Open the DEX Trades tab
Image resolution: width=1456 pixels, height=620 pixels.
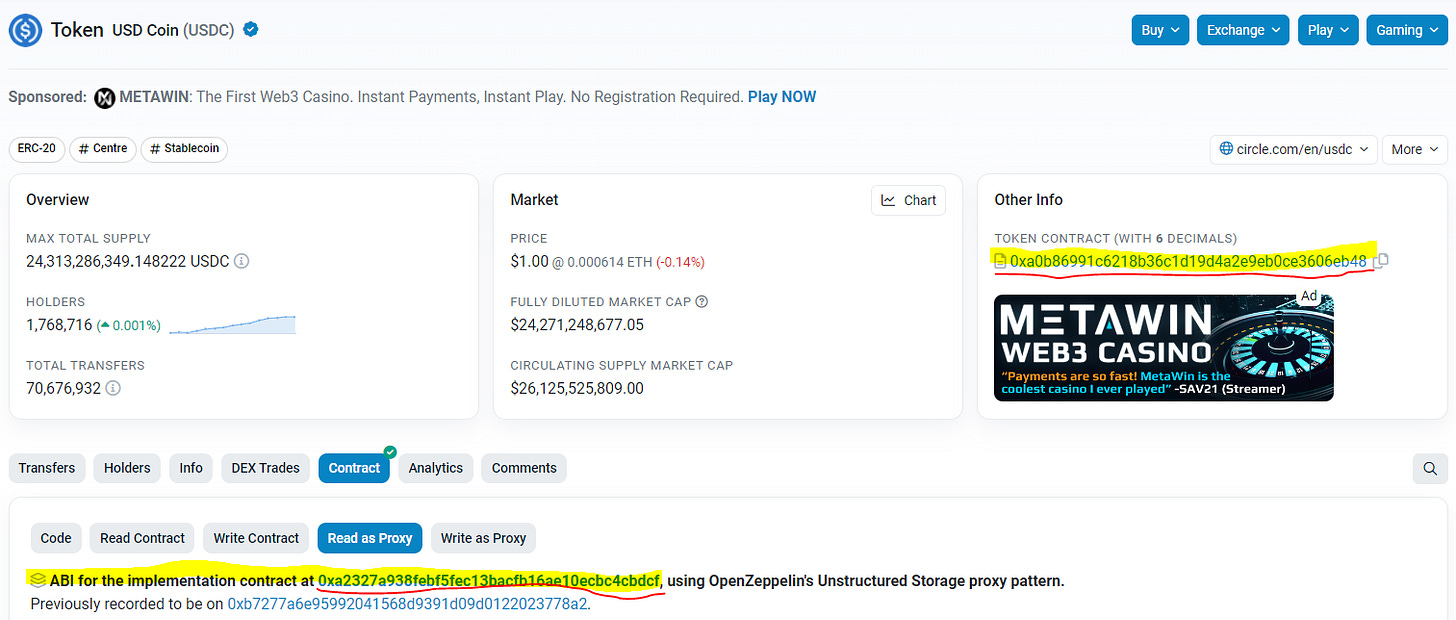coord(265,468)
